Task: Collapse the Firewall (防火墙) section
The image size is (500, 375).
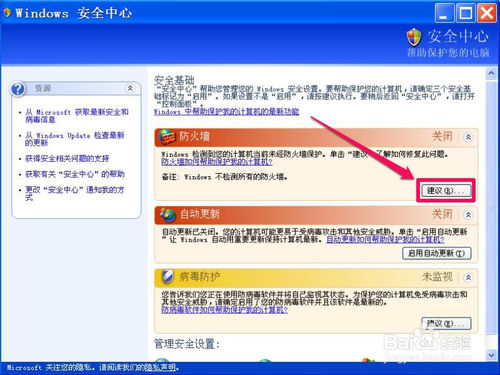Action: (468, 137)
